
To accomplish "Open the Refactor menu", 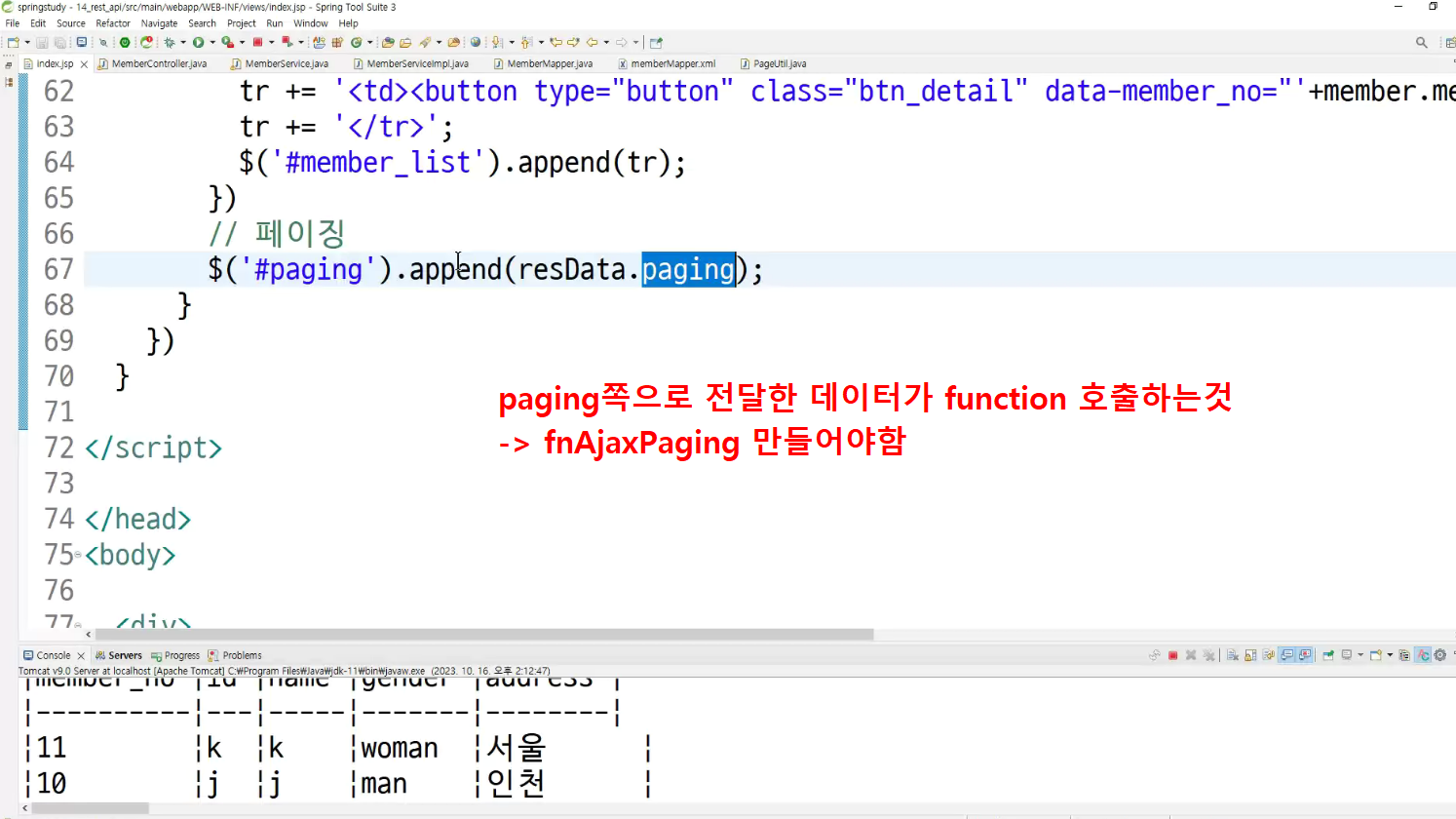I will 113,23.
